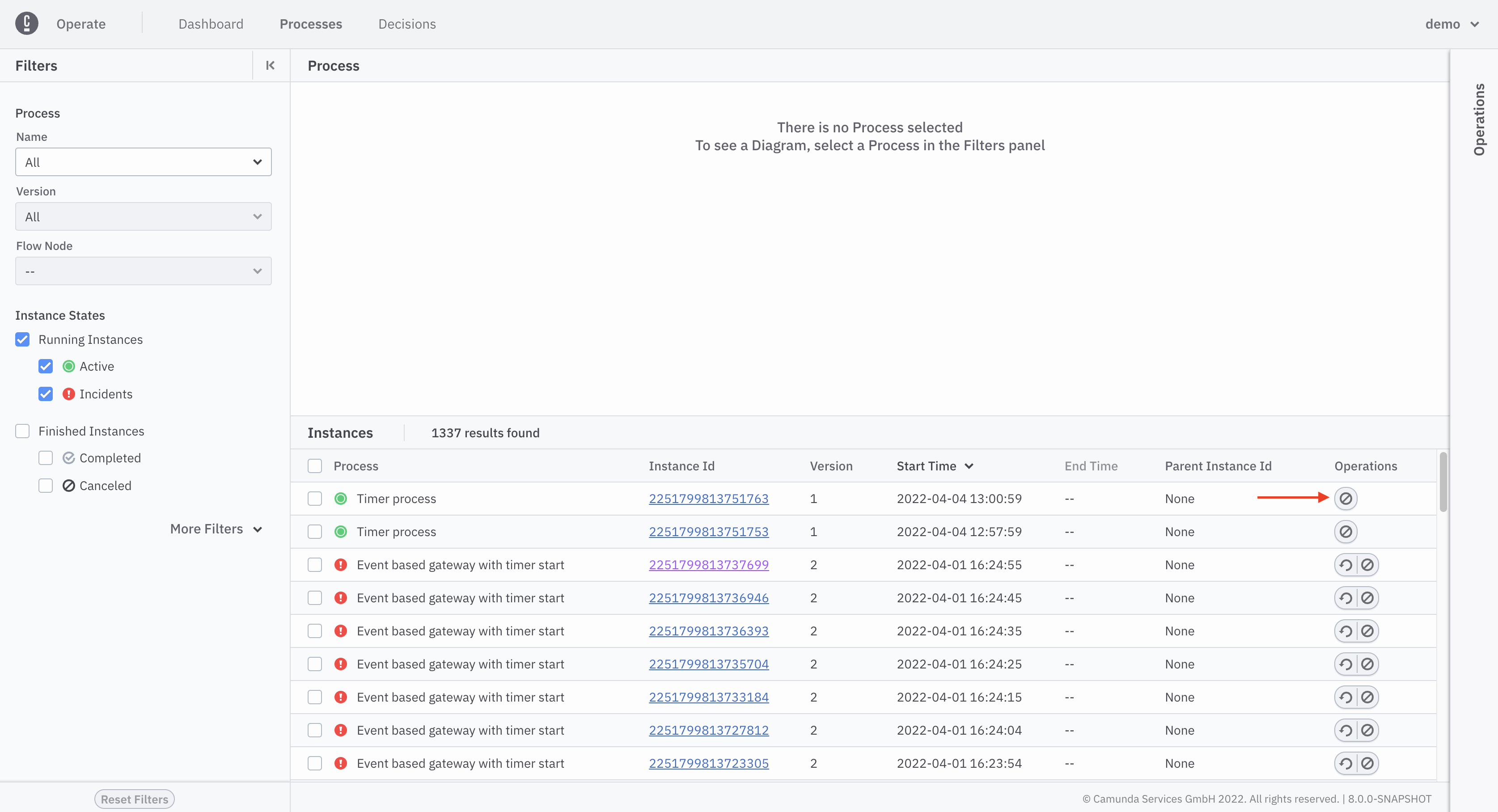1498x812 pixels.
Task: Expand the Operations side panel
Action: click(x=1481, y=119)
